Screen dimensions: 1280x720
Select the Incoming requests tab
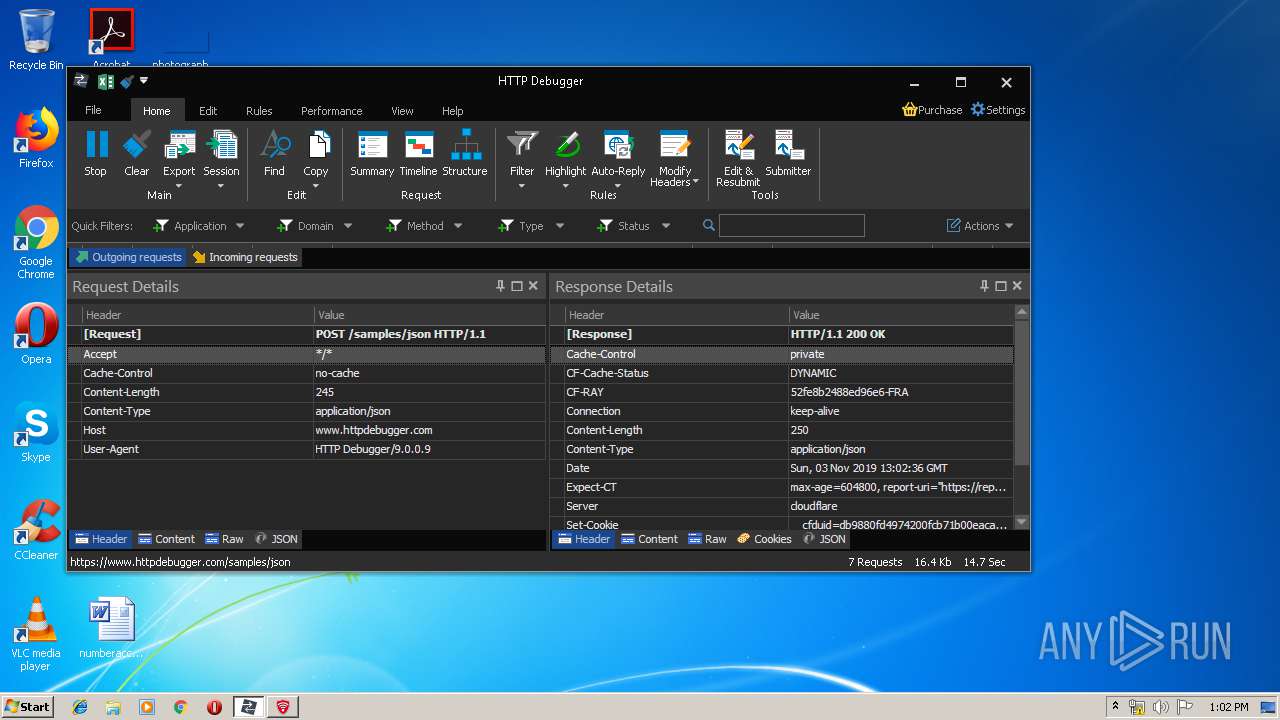click(245, 257)
